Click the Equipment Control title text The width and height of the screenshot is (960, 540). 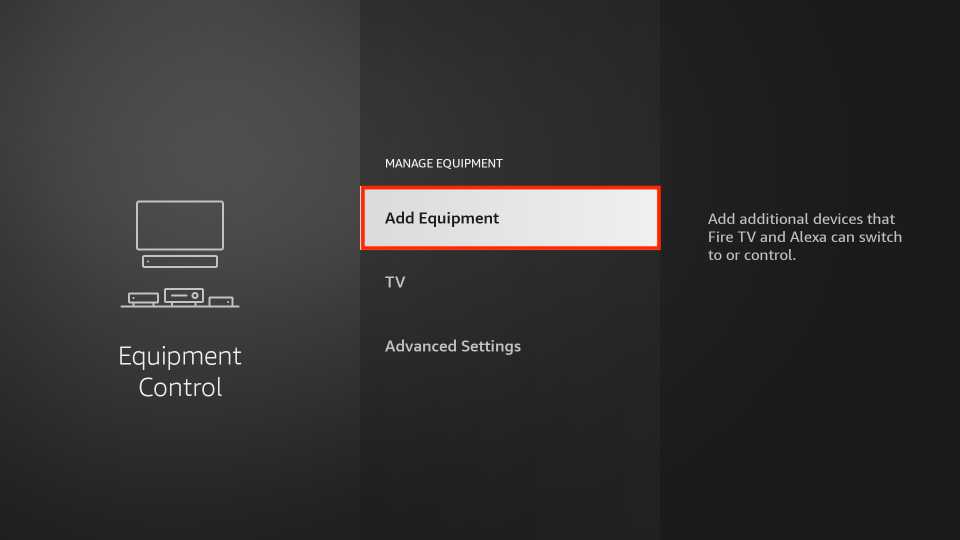pyautogui.click(x=180, y=372)
